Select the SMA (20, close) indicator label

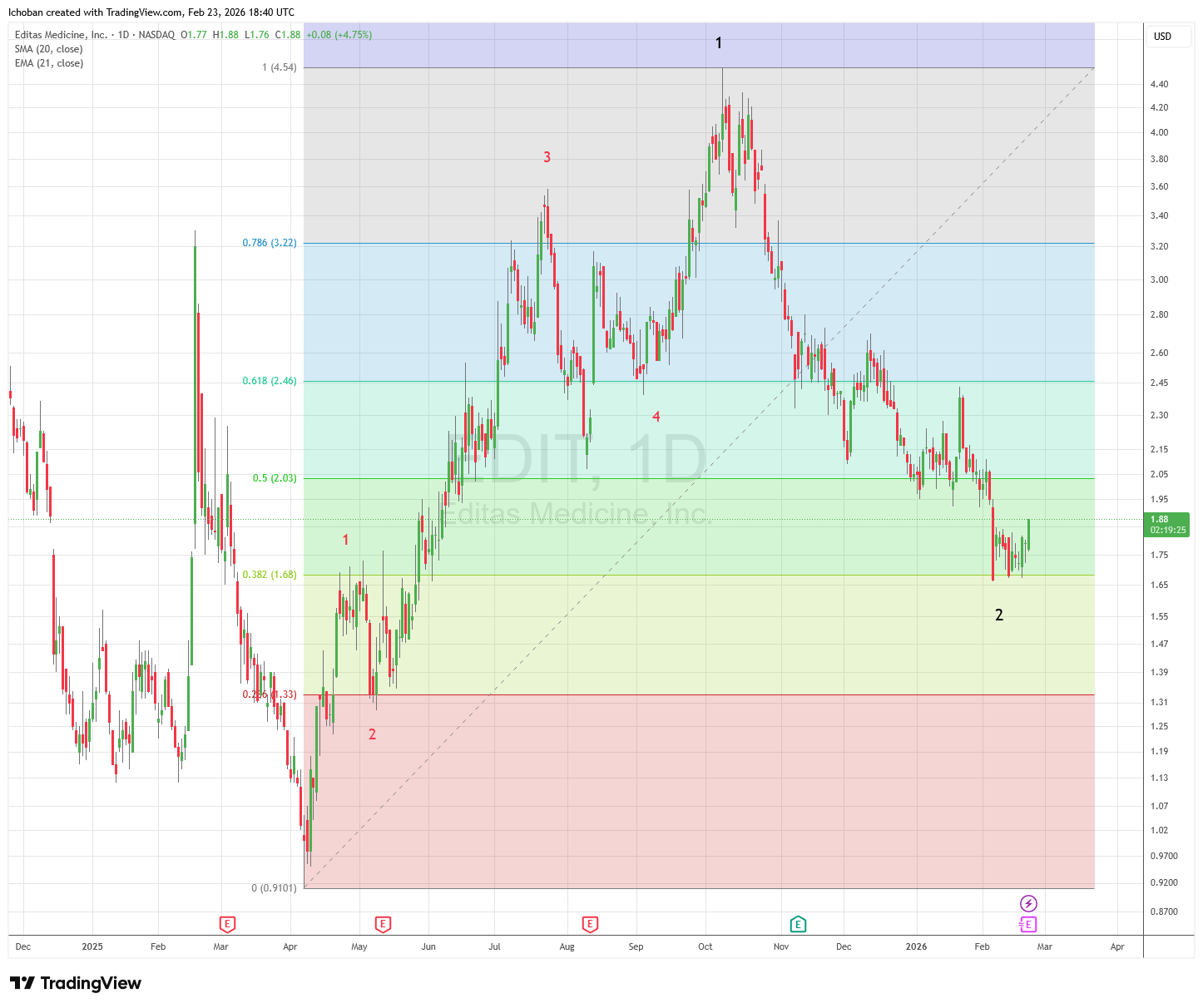click(x=48, y=49)
